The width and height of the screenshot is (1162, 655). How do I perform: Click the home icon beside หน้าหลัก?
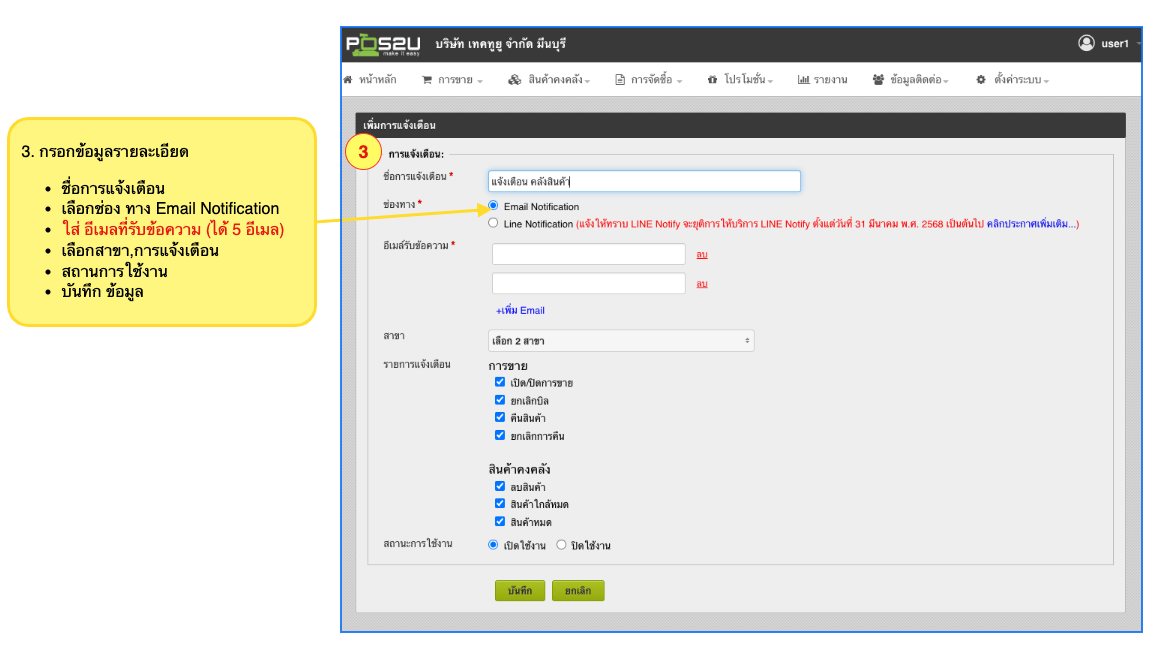[x=348, y=79]
